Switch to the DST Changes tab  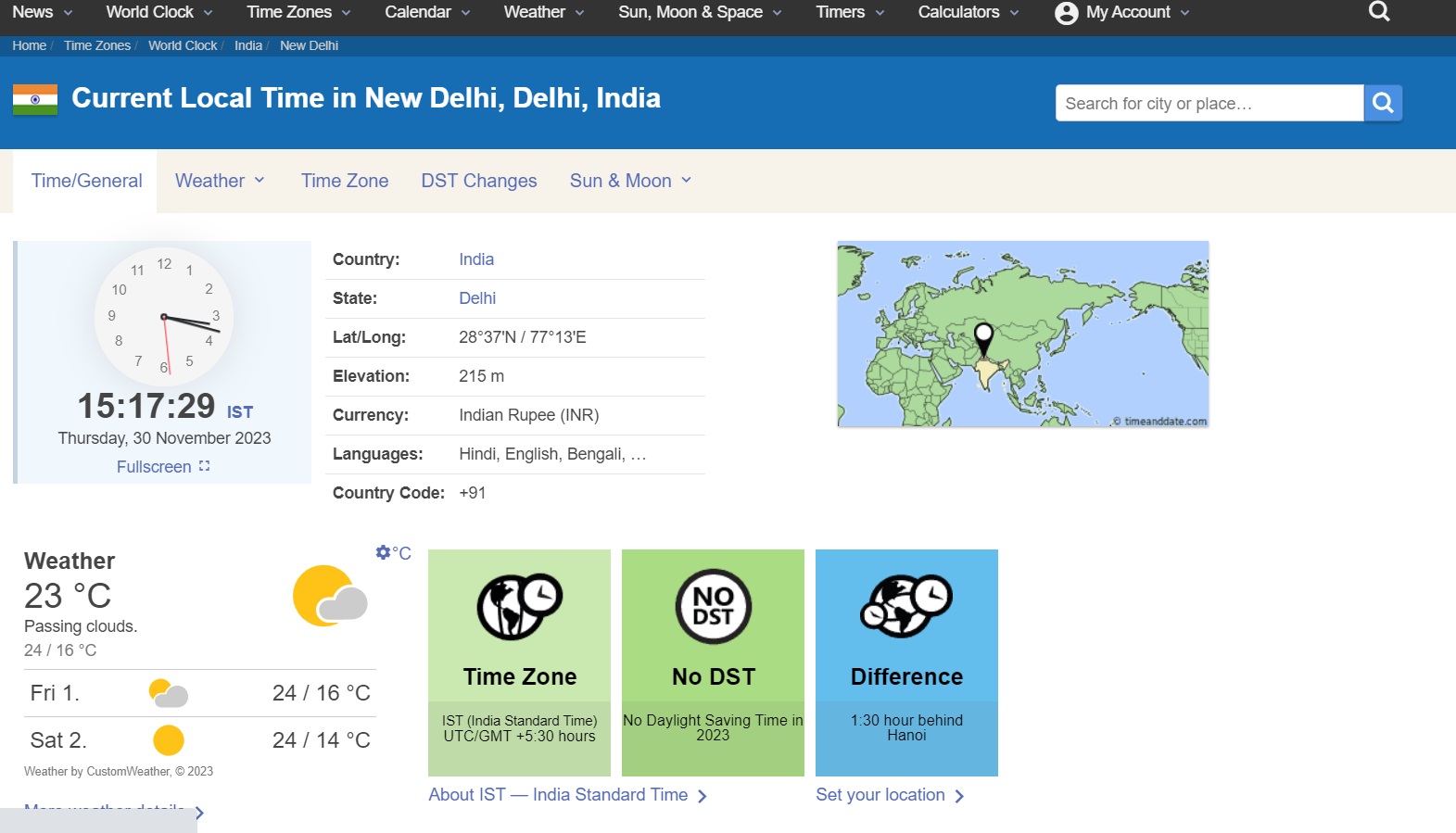click(x=478, y=181)
